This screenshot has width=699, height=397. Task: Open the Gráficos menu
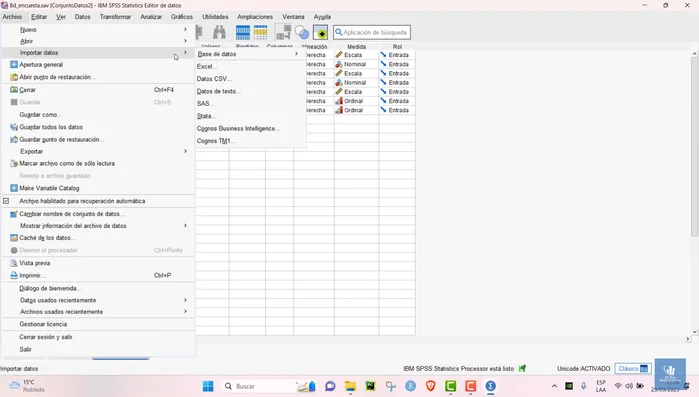tap(182, 16)
